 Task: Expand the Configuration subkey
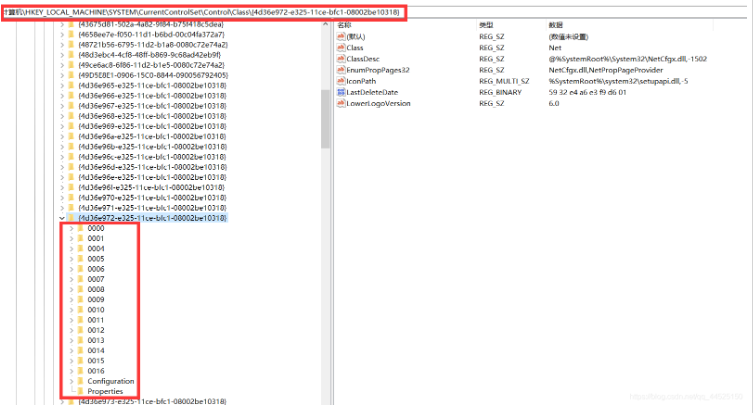[71, 381]
